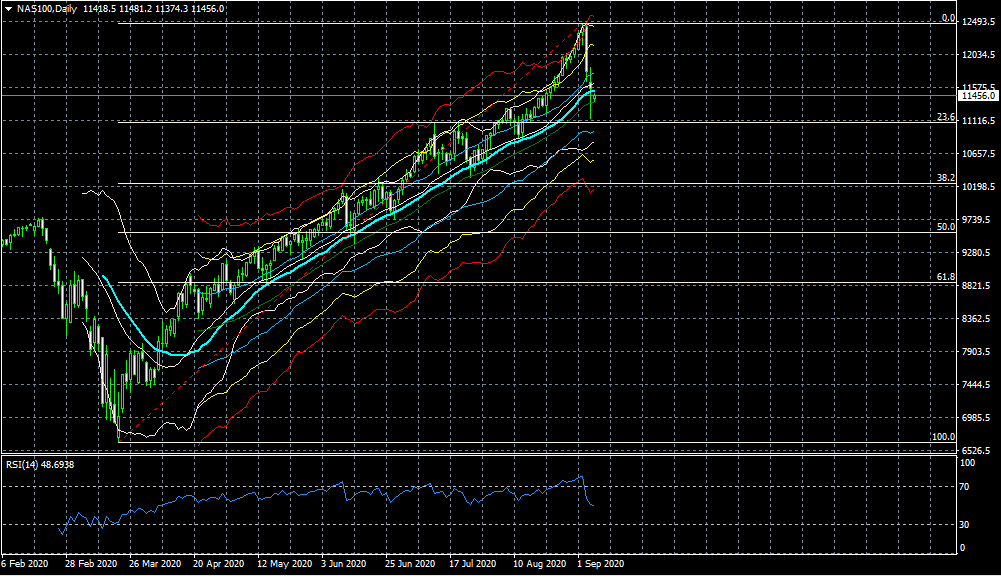The width and height of the screenshot is (1001, 577).
Task: Click the 20 Apr 2020 date label
Action: pos(218,564)
